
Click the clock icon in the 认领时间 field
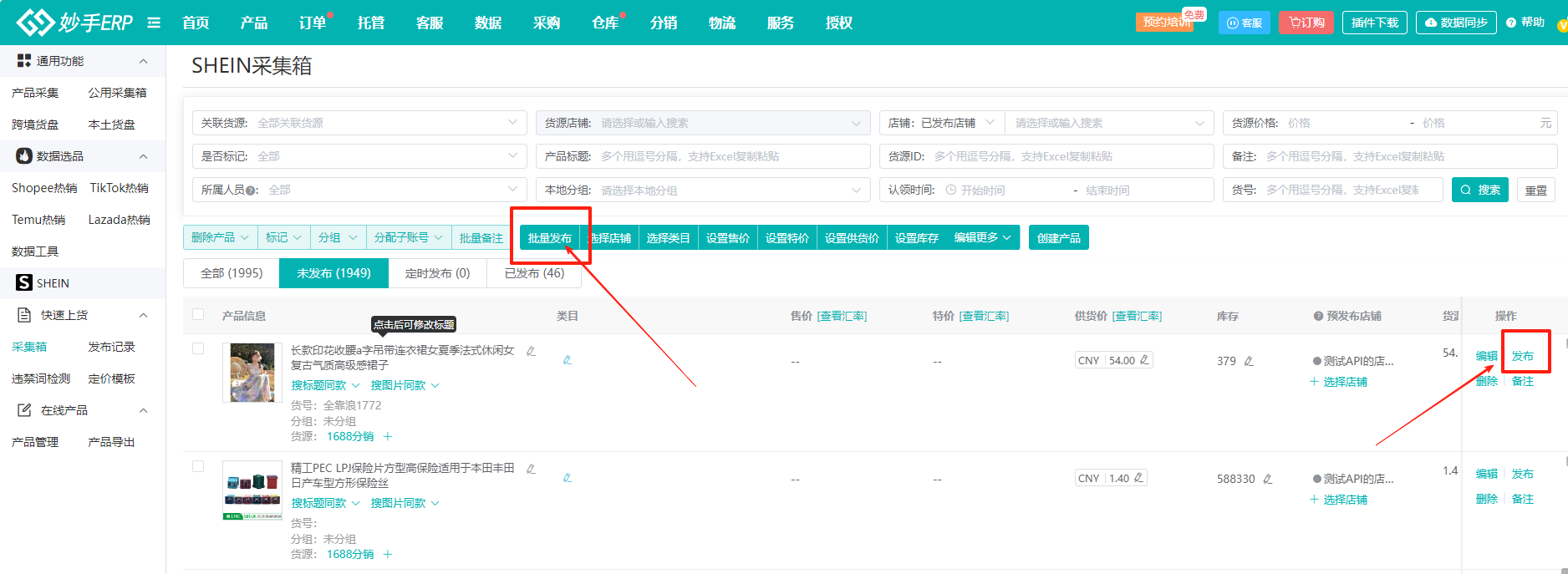pyautogui.click(x=950, y=190)
